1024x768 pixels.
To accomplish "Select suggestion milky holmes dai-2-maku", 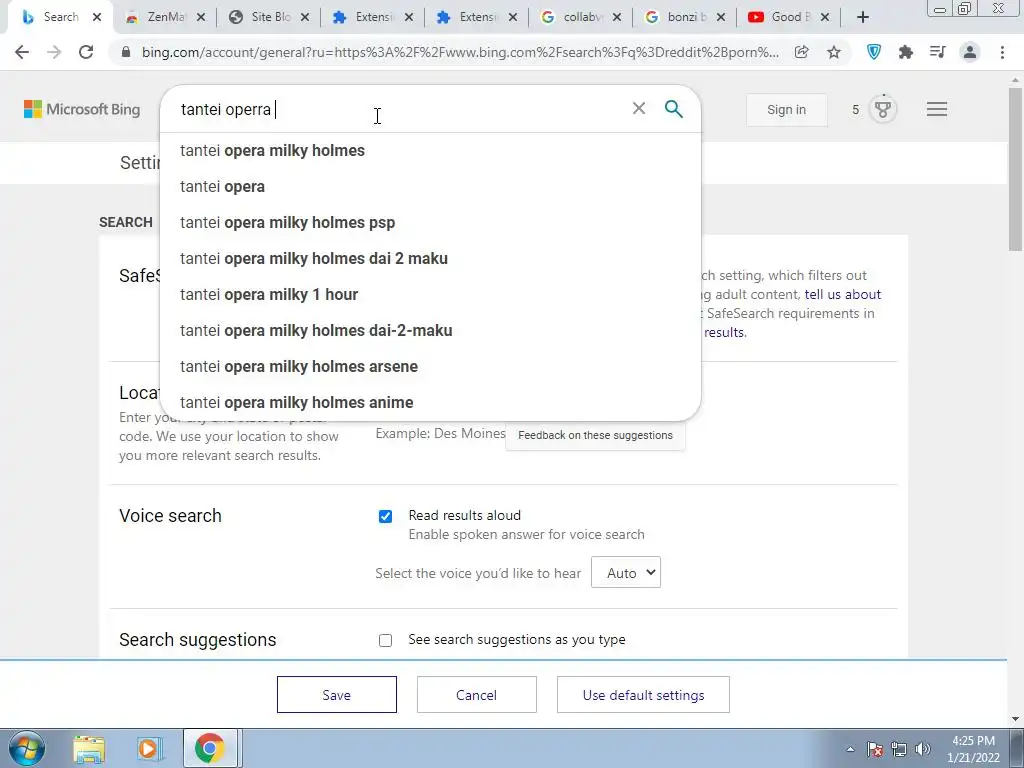I will (x=430, y=330).
